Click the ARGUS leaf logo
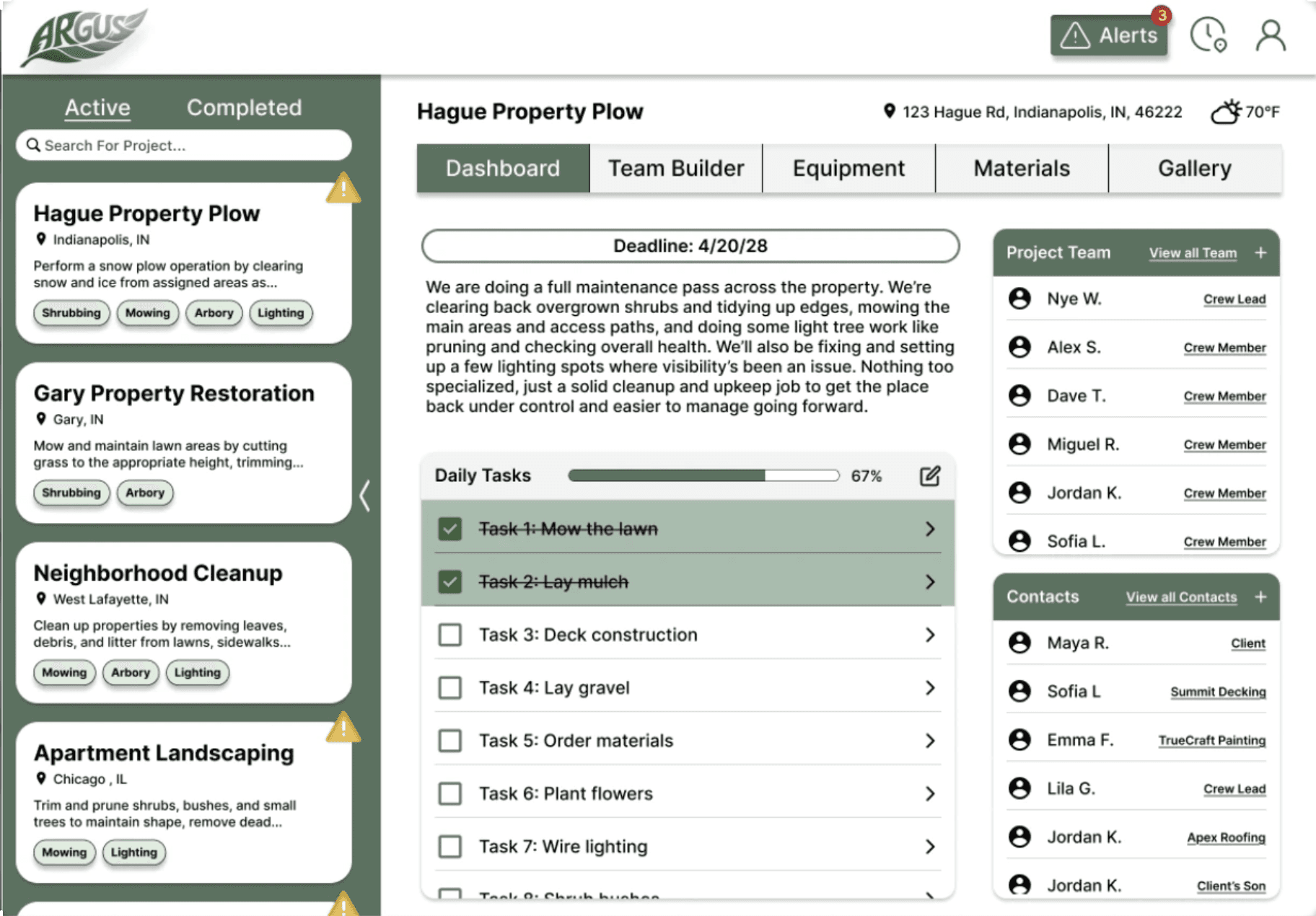This screenshot has height=916, width=1316. point(84,38)
